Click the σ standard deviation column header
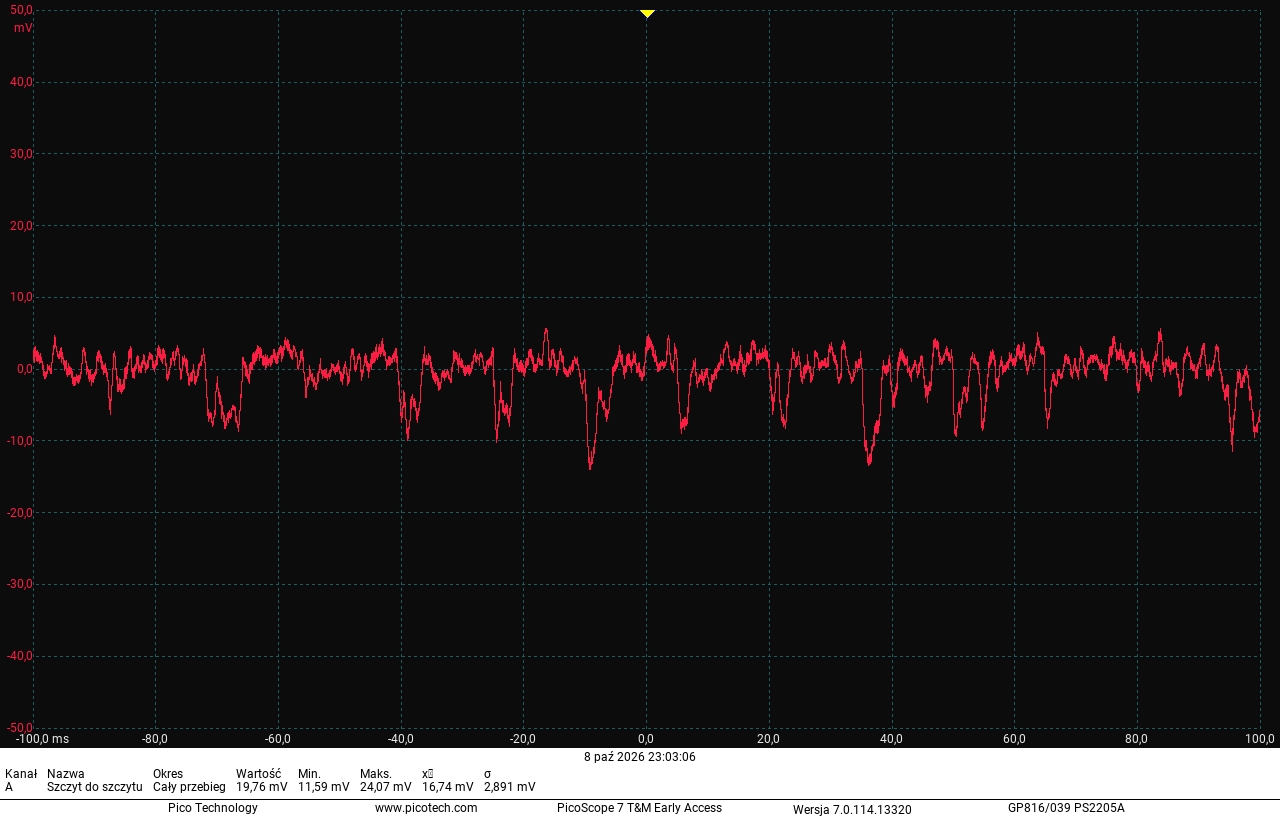 pyautogui.click(x=488, y=774)
